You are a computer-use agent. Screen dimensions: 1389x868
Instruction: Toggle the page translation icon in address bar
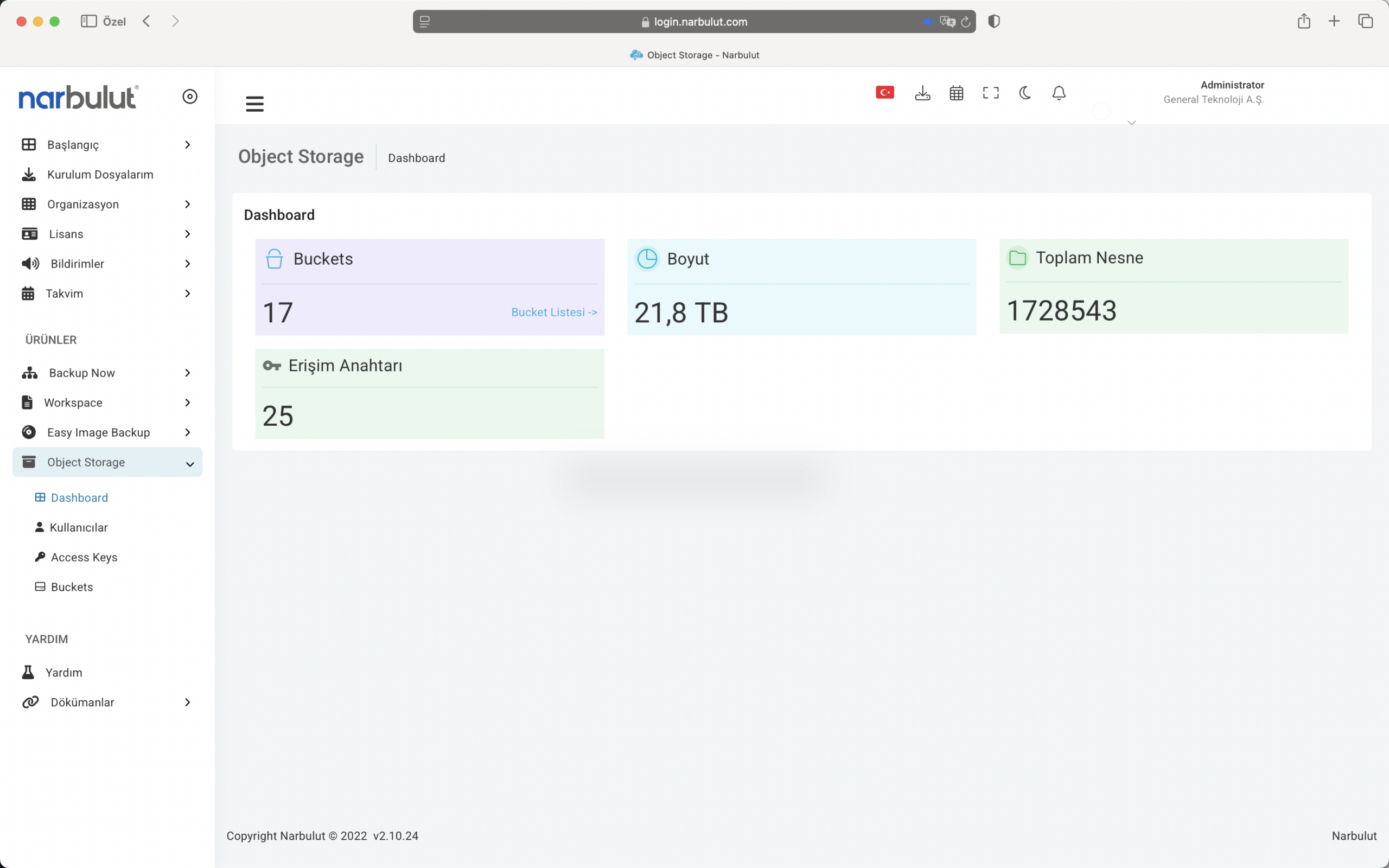point(948,22)
